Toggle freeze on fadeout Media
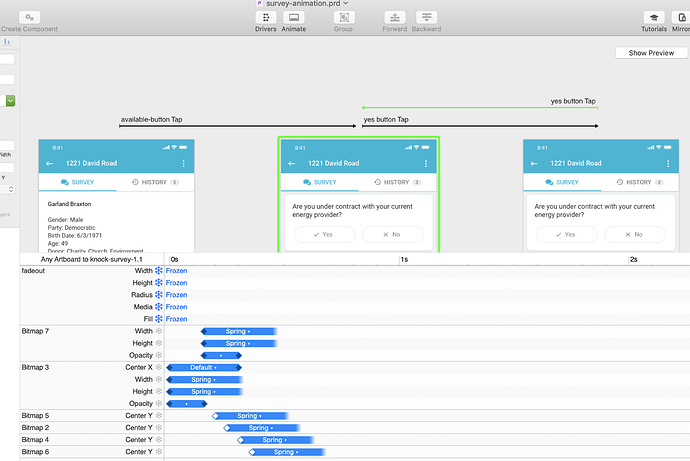The width and height of the screenshot is (690, 461). pos(159,307)
